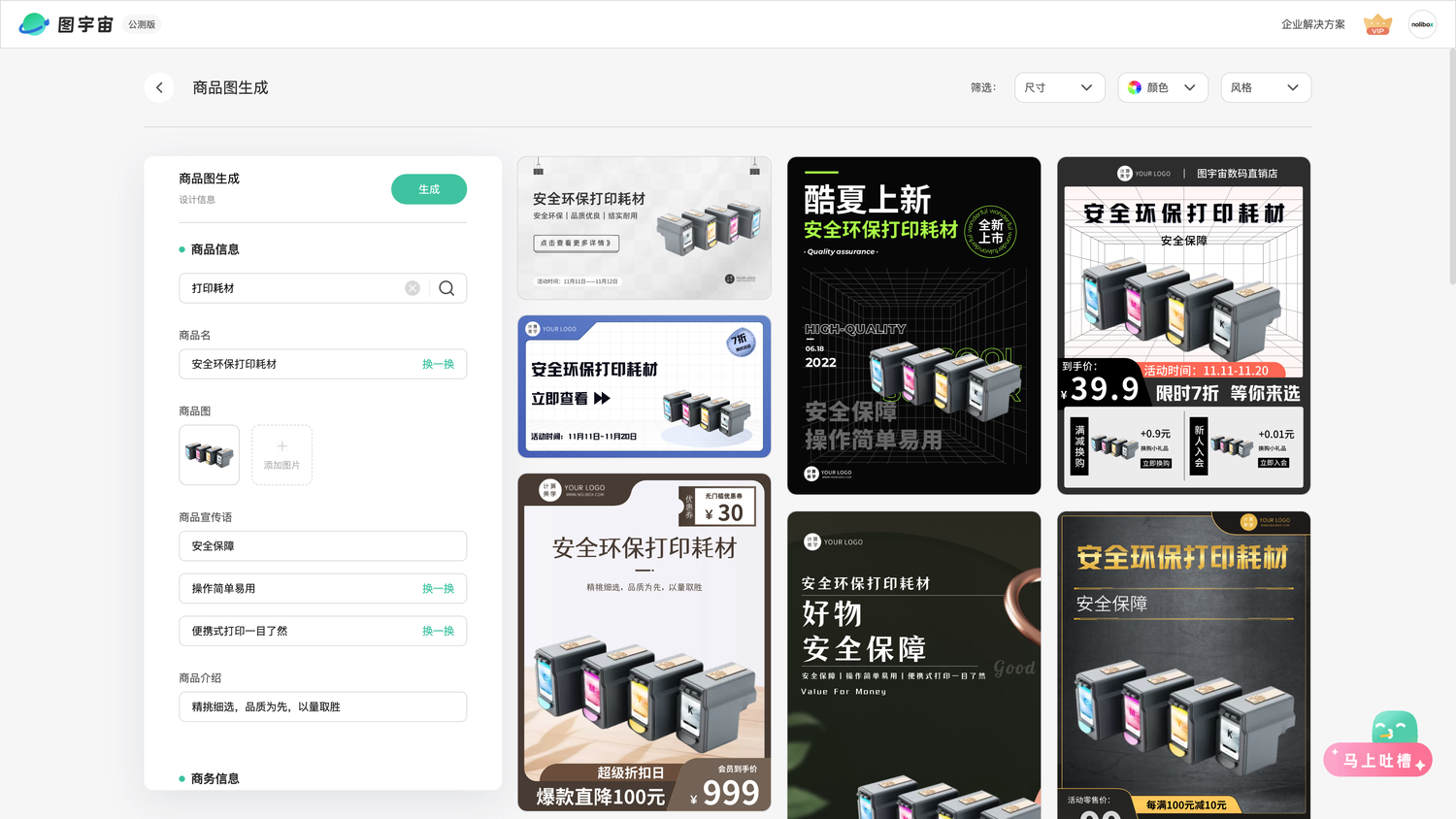Go back with the left arrow button
Image resolution: width=1456 pixels, height=819 pixels.
coord(159,87)
